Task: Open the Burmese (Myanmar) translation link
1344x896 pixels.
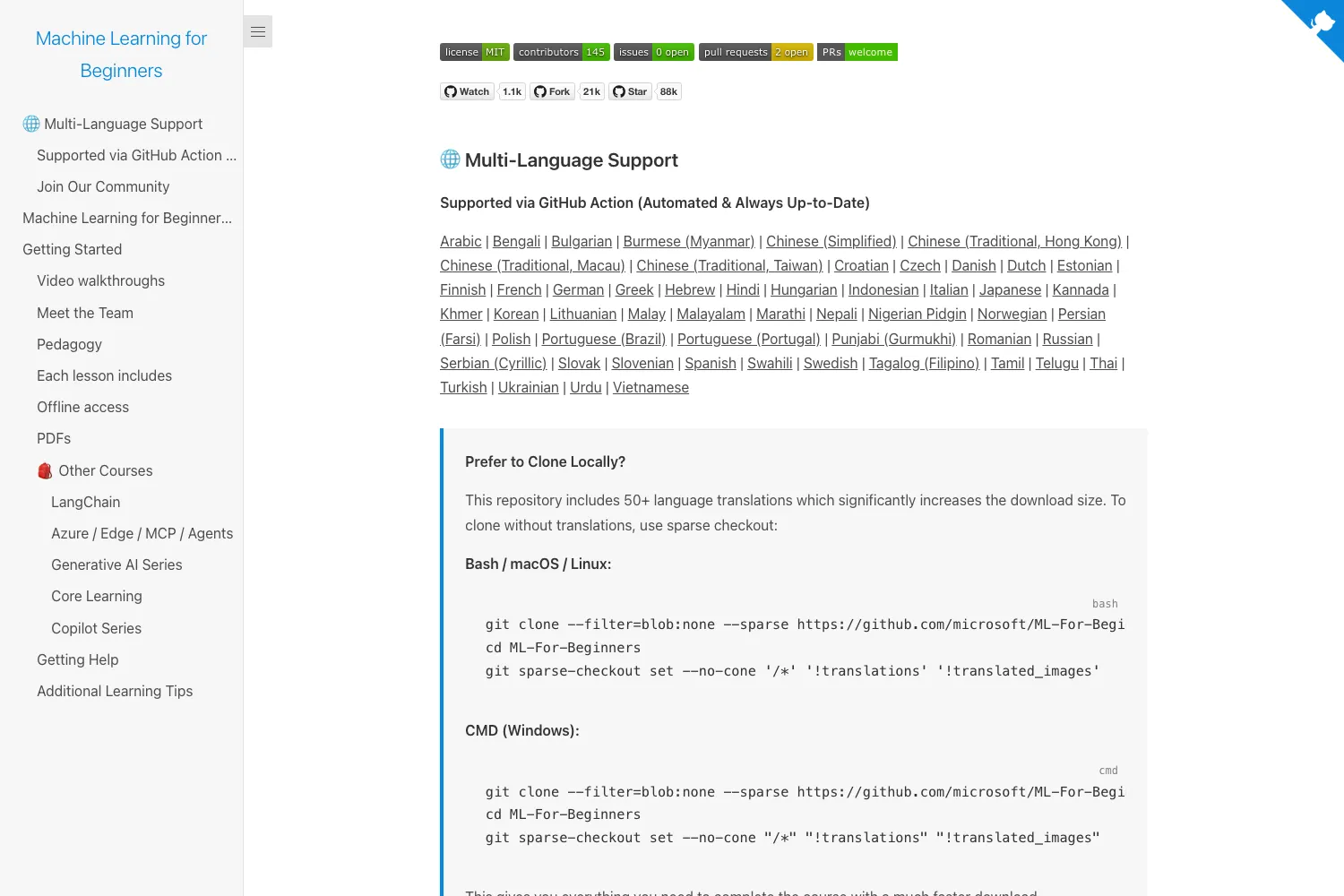Action: pos(689,241)
